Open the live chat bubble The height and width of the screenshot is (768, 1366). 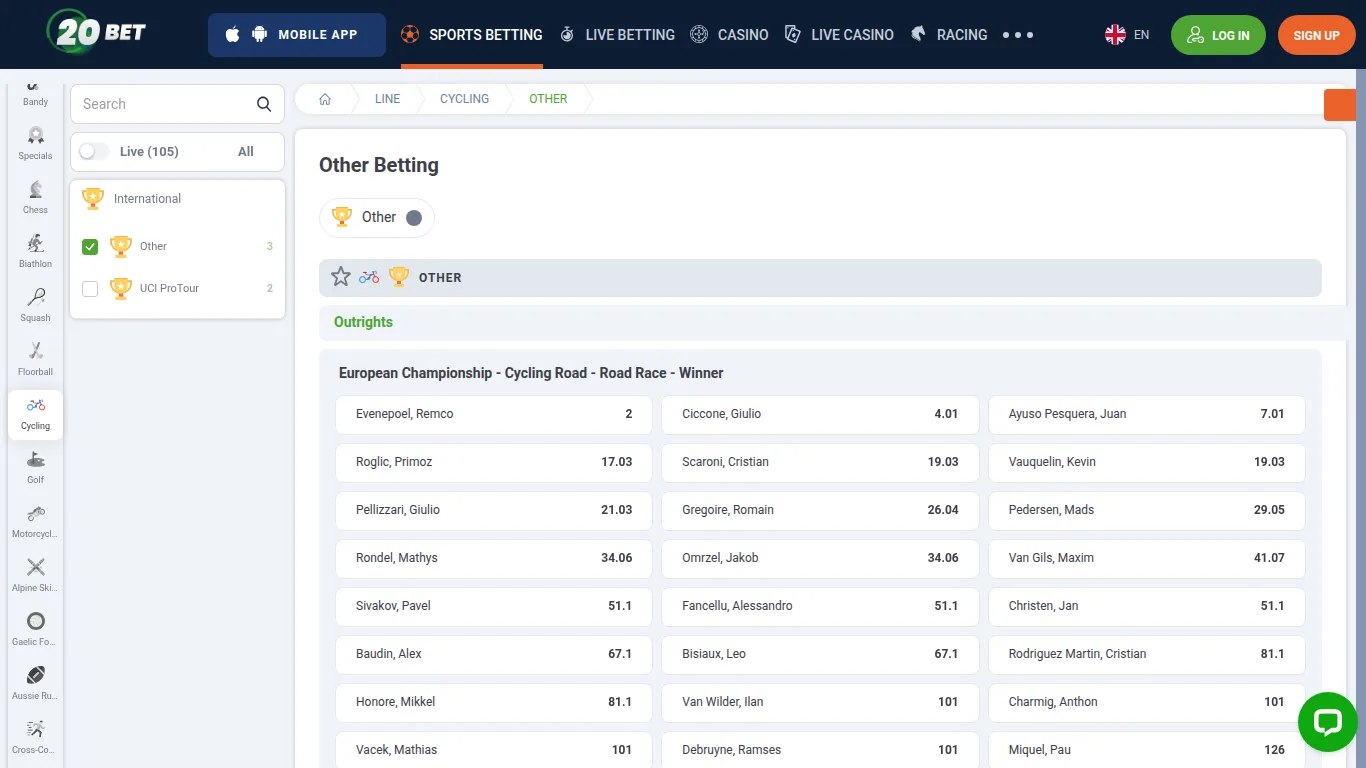point(1327,722)
